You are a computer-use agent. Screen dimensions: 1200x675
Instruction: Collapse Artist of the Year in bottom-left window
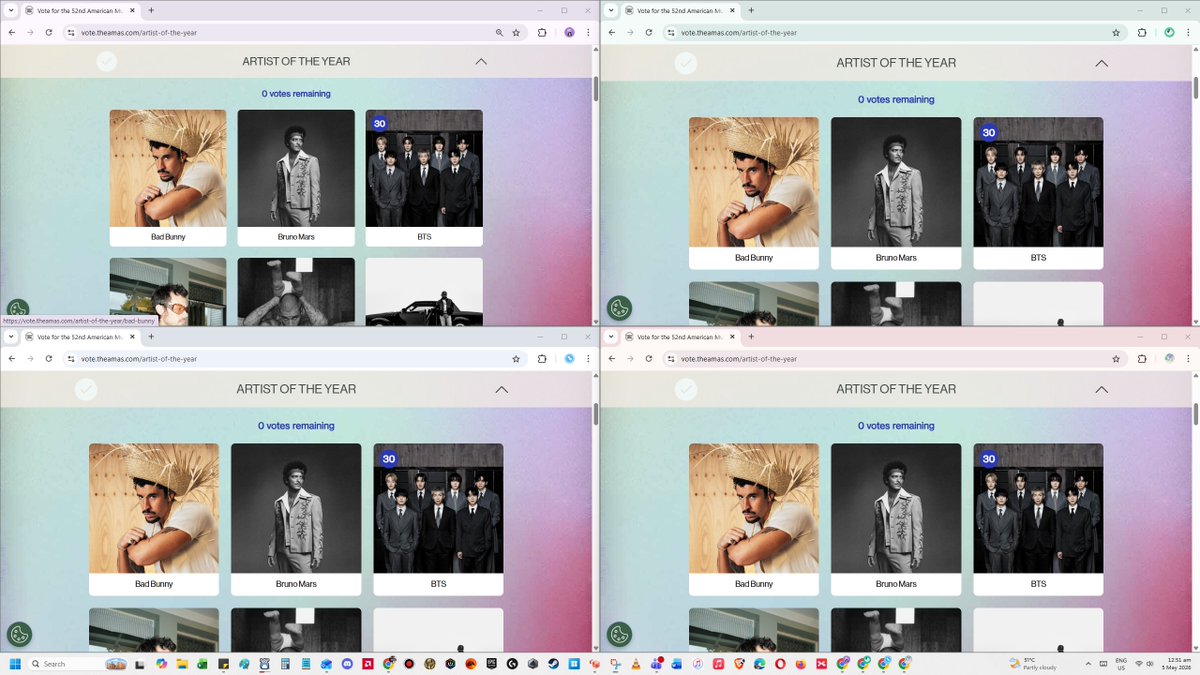click(x=501, y=389)
